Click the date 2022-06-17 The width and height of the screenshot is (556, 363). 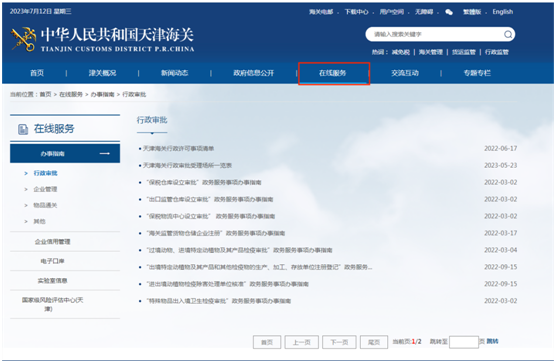pyautogui.click(x=501, y=149)
